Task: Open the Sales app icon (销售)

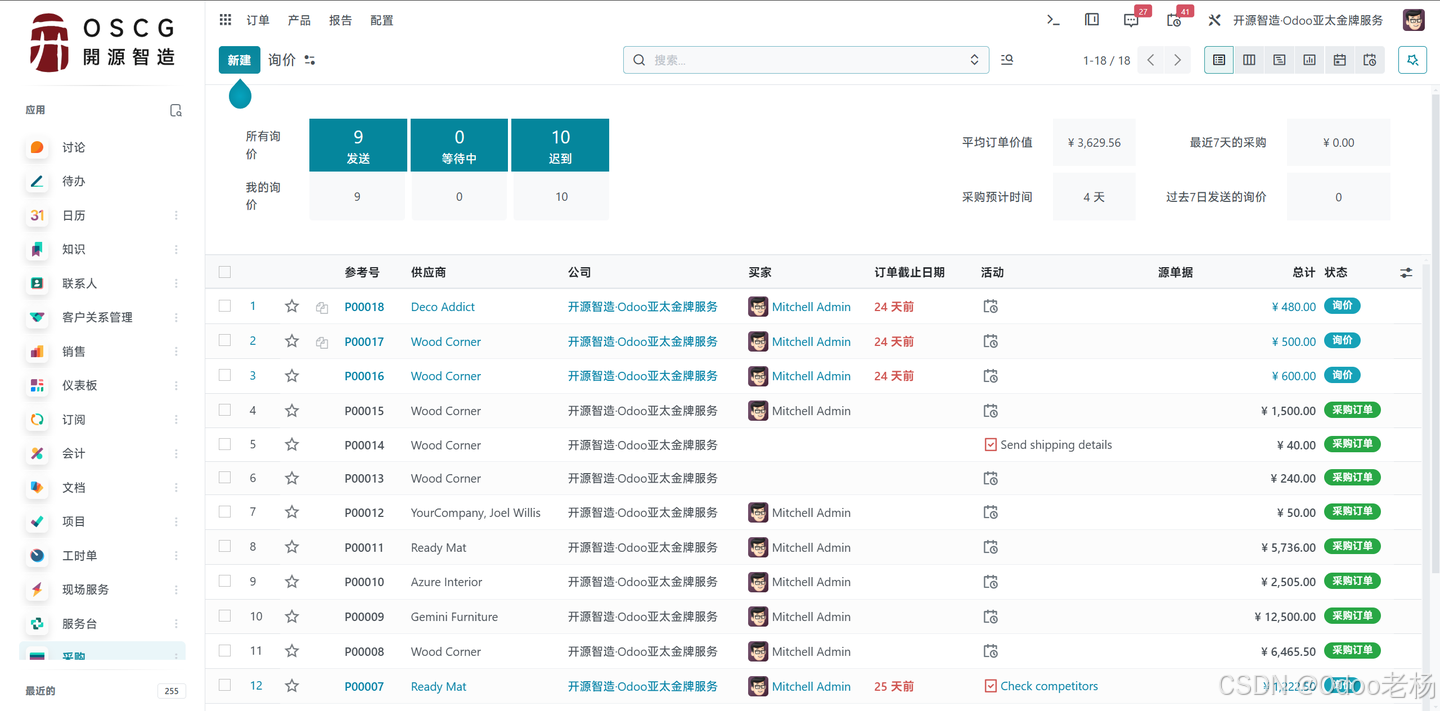Action: [x=37, y=351]
